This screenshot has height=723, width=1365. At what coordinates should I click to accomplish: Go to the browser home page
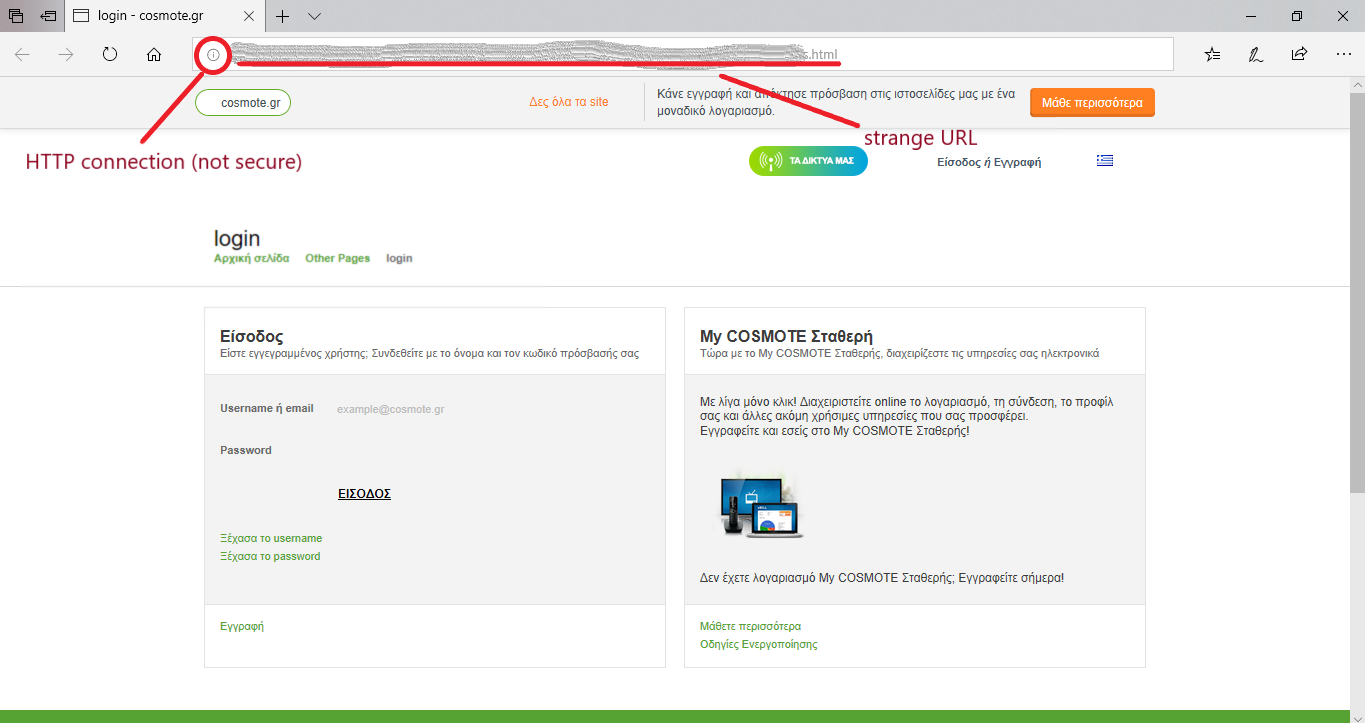[x=154, y=54]
